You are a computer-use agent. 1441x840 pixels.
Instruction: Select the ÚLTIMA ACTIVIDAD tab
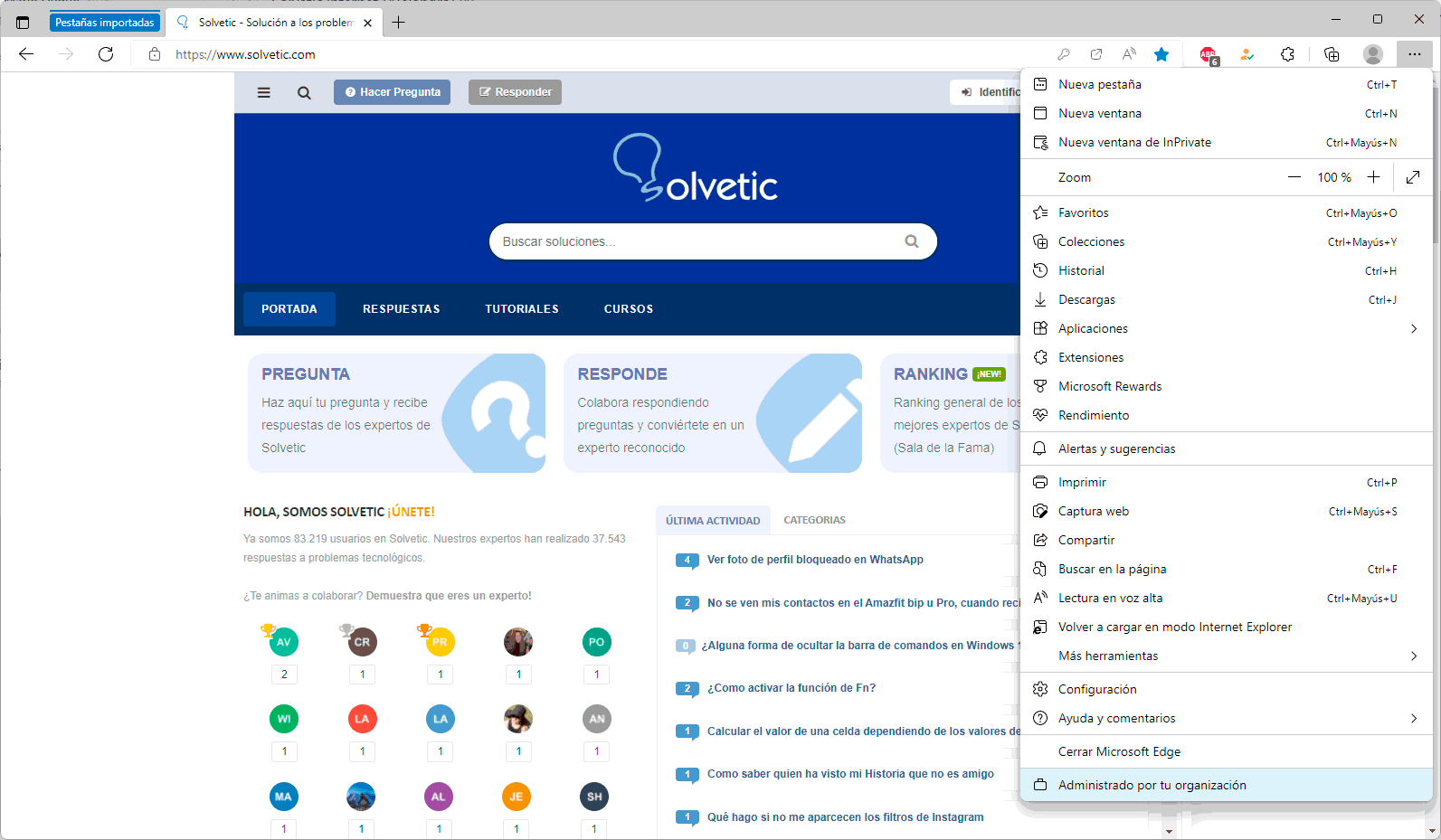713,521
